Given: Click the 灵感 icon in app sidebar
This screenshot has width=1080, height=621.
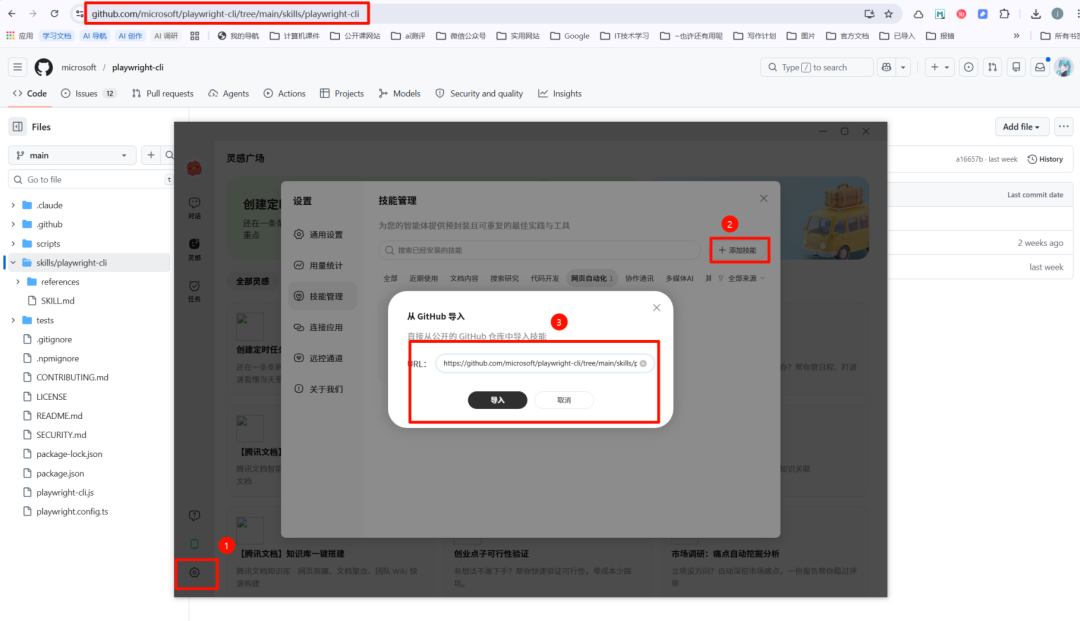Looking at the screenshot, I should (194, 249).
